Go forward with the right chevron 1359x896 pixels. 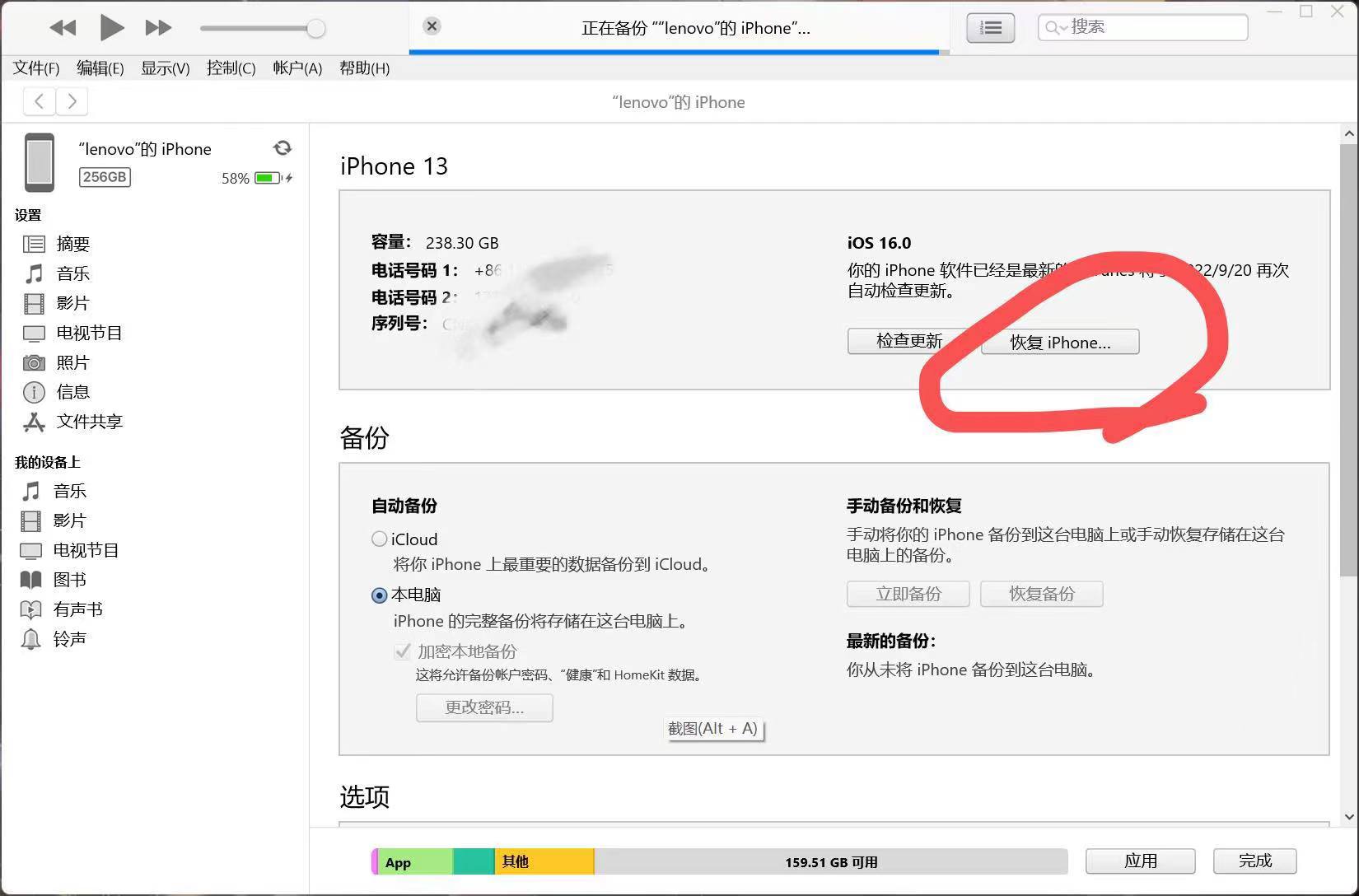72,101
